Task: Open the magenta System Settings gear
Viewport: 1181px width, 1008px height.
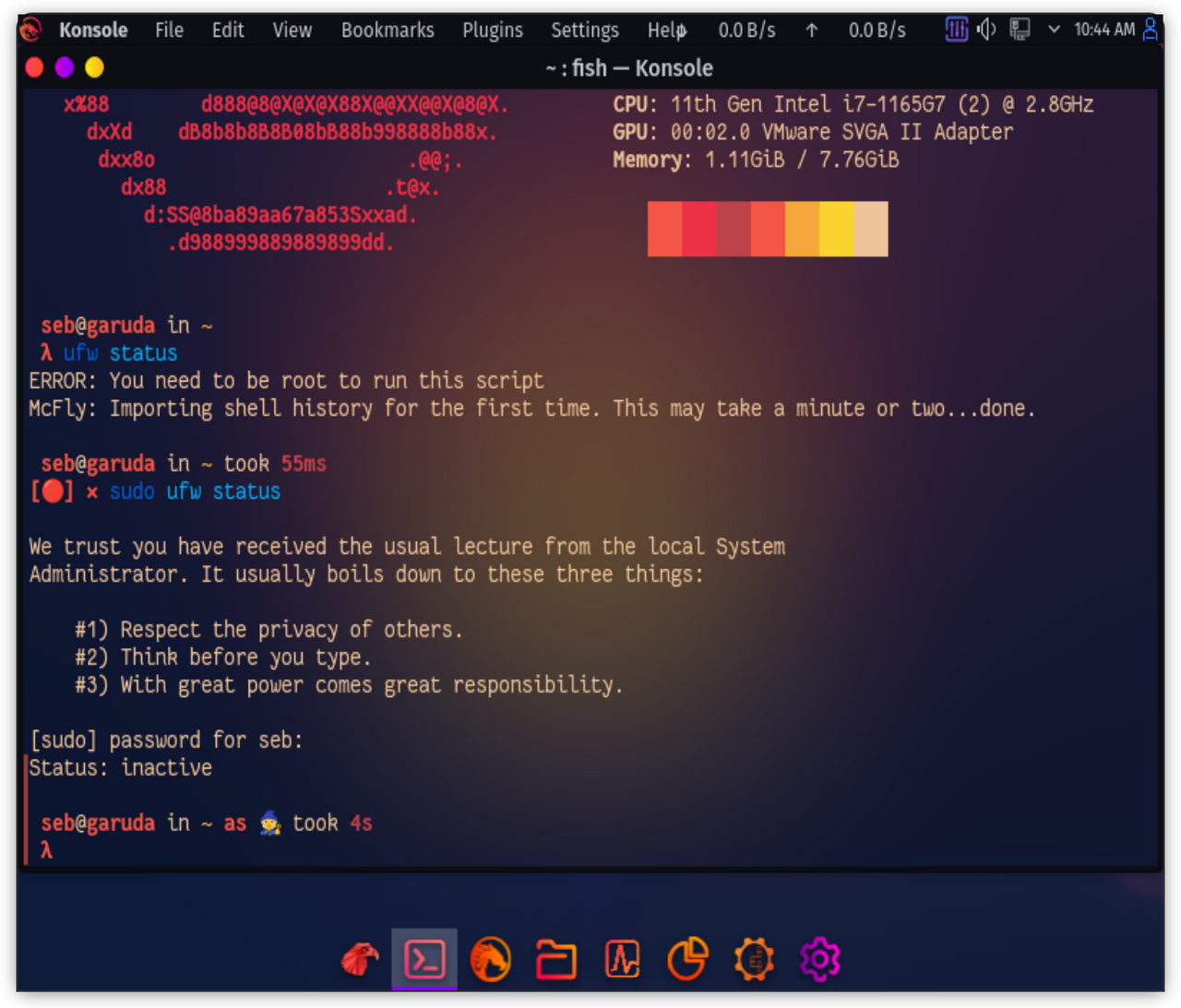Action: click(820, 960)
